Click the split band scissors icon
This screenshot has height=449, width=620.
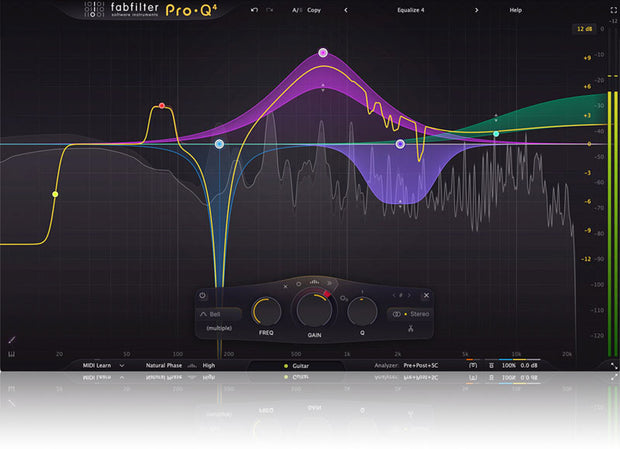[x=411, y=328]
